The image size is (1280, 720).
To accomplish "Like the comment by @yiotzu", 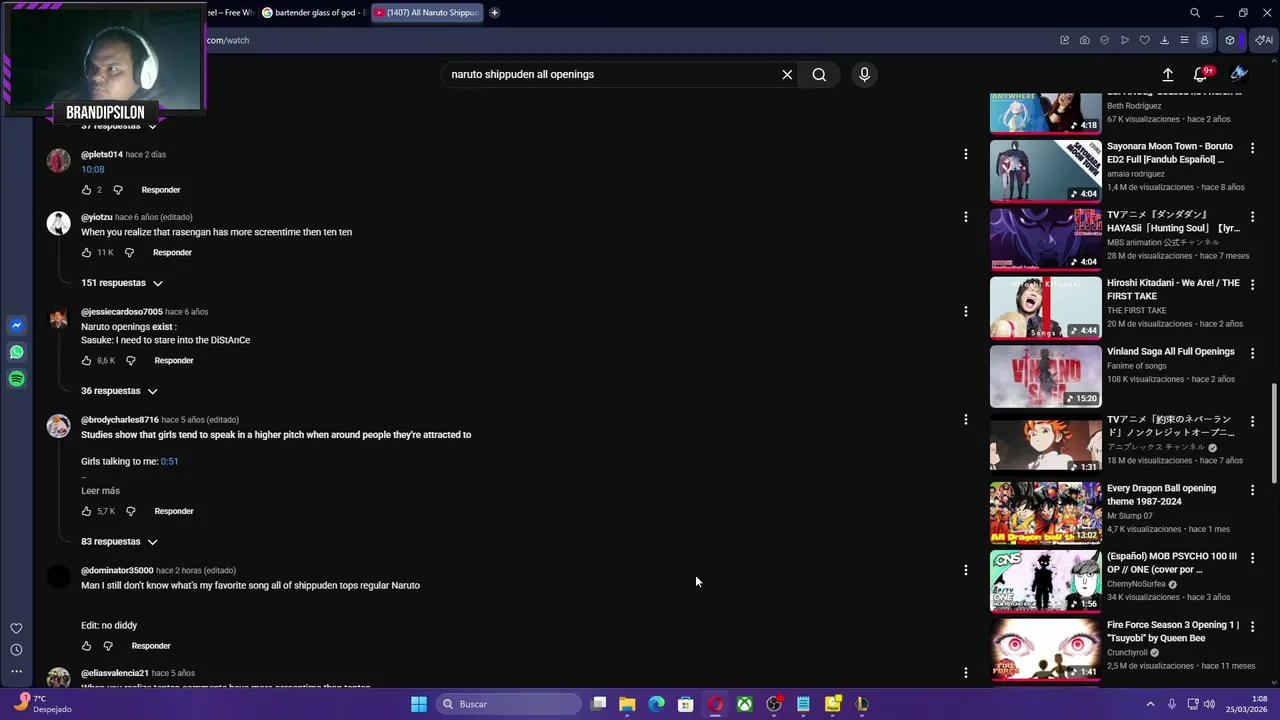I will coord(86,253).
